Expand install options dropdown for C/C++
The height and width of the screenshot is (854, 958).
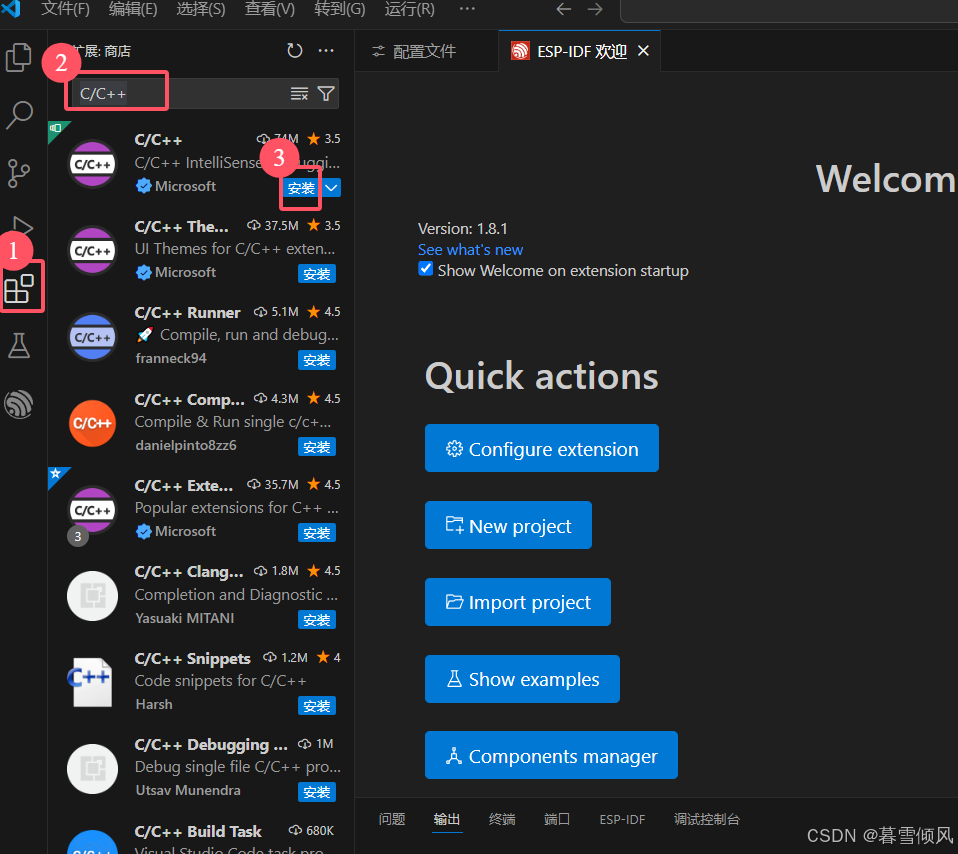click(x=331, y=188)
